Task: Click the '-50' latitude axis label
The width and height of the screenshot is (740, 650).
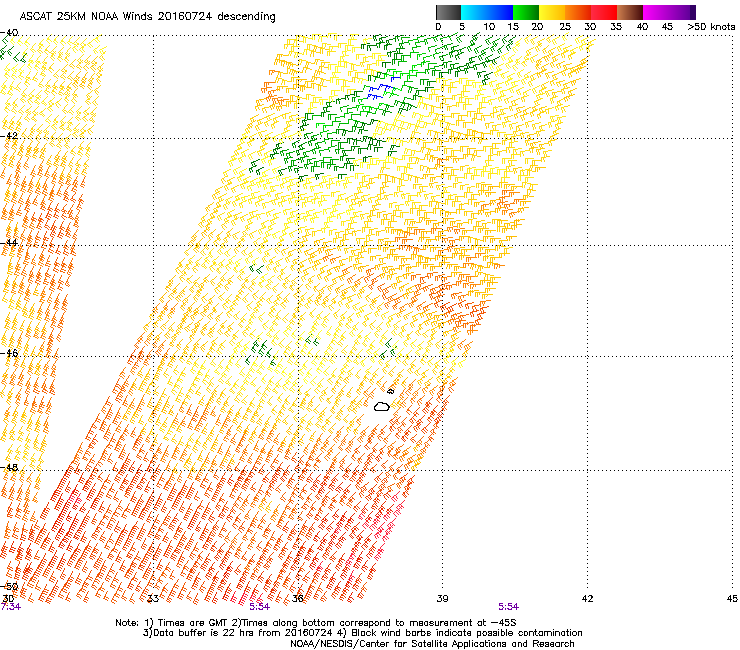Action: pos(9,586)
